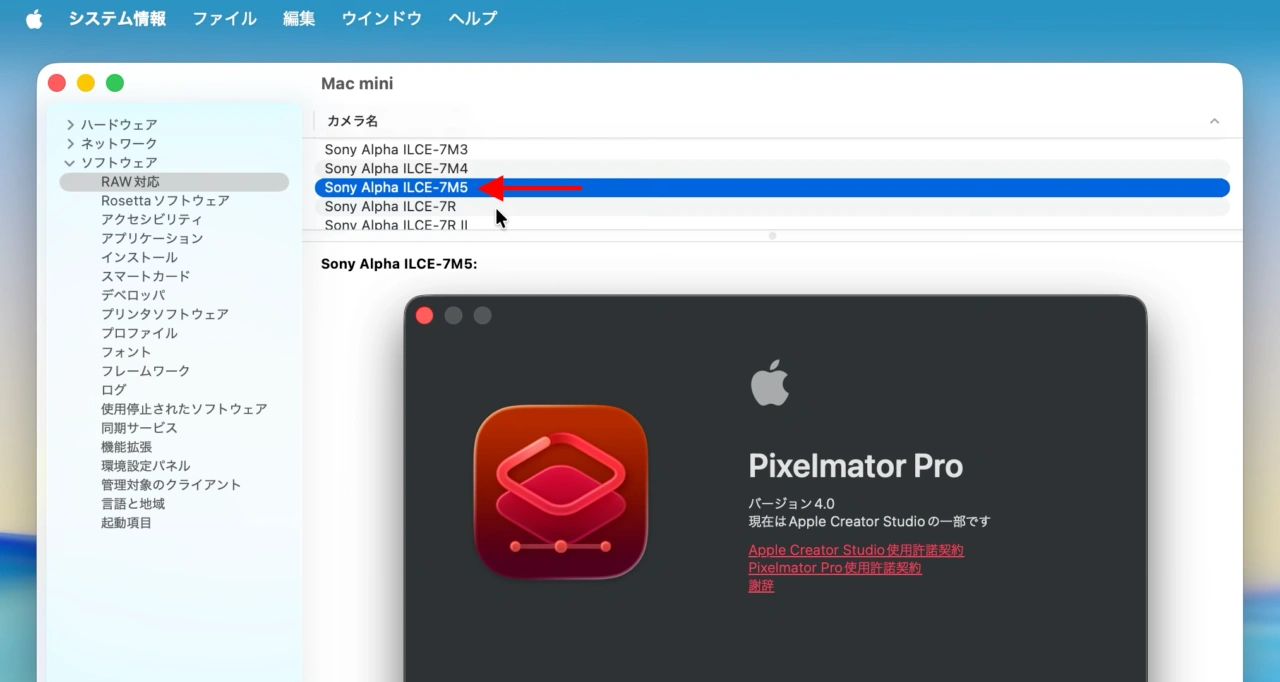Image resolution: width=1280 pixels, height=682 pixels.
Task: Close the Pixelmator Pro About window
Action: (x=424, y=316)
